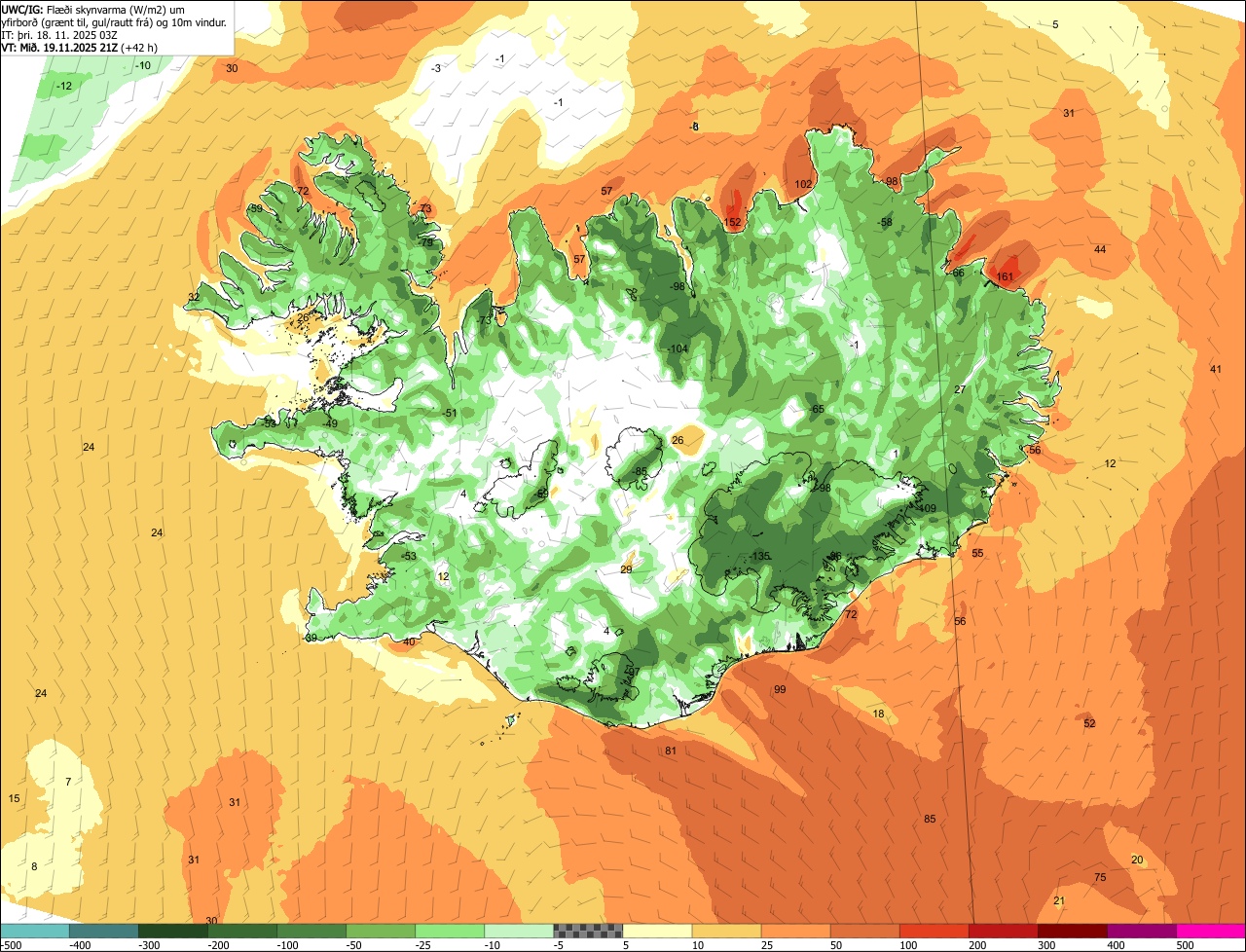Select the 10 to 25 yellow-orange legend swatch
The image size is (1246, 952).
tap(726, 930)
